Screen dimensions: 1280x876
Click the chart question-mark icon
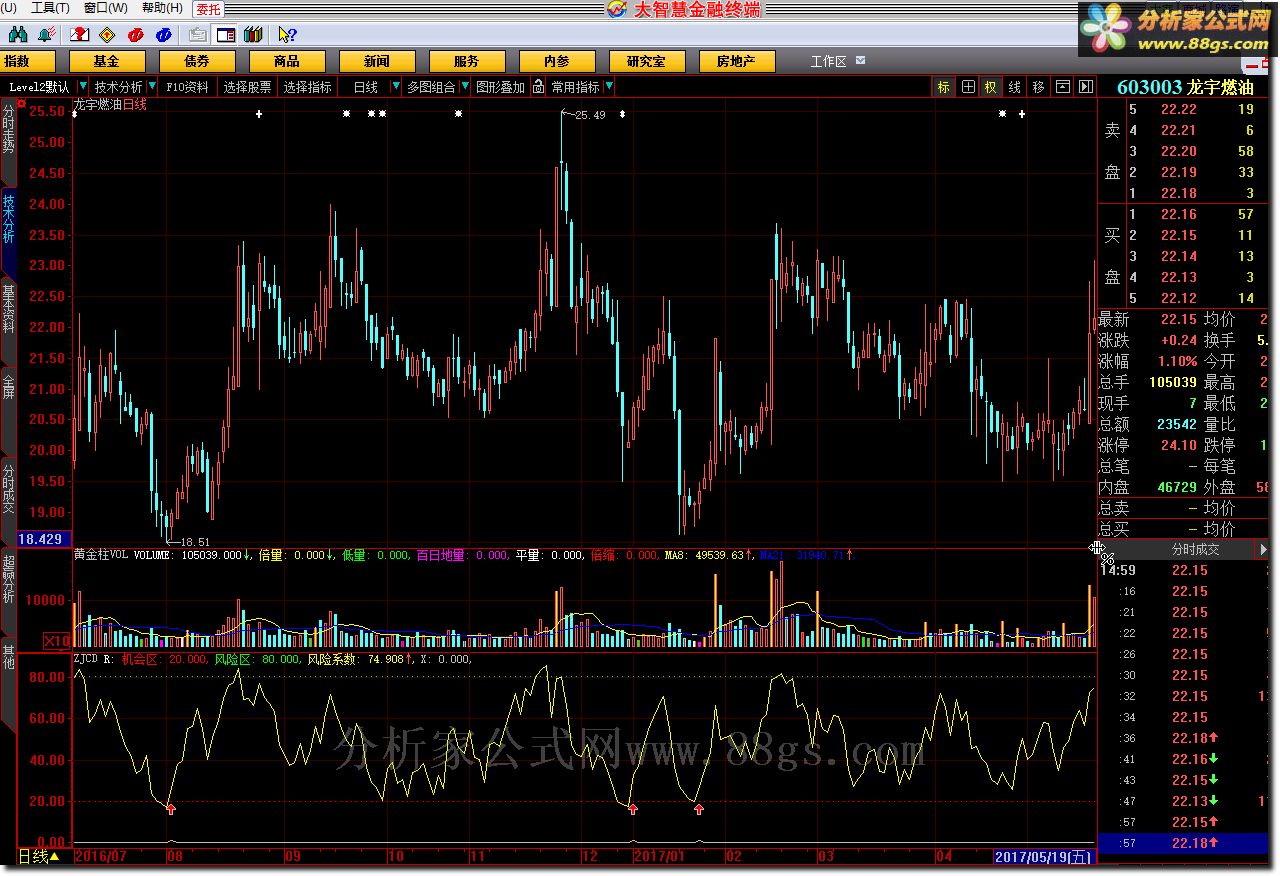click(x=81, y=35)
